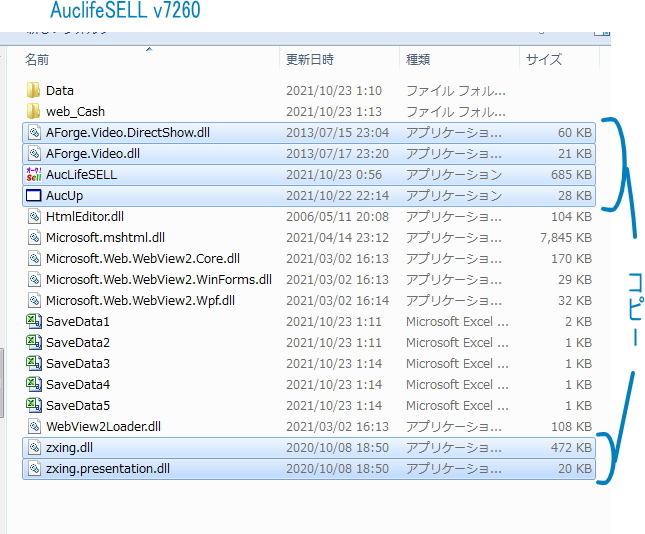
Task: Select the AucUp file name
Action: pyautogui.click(x=64, y=196)
